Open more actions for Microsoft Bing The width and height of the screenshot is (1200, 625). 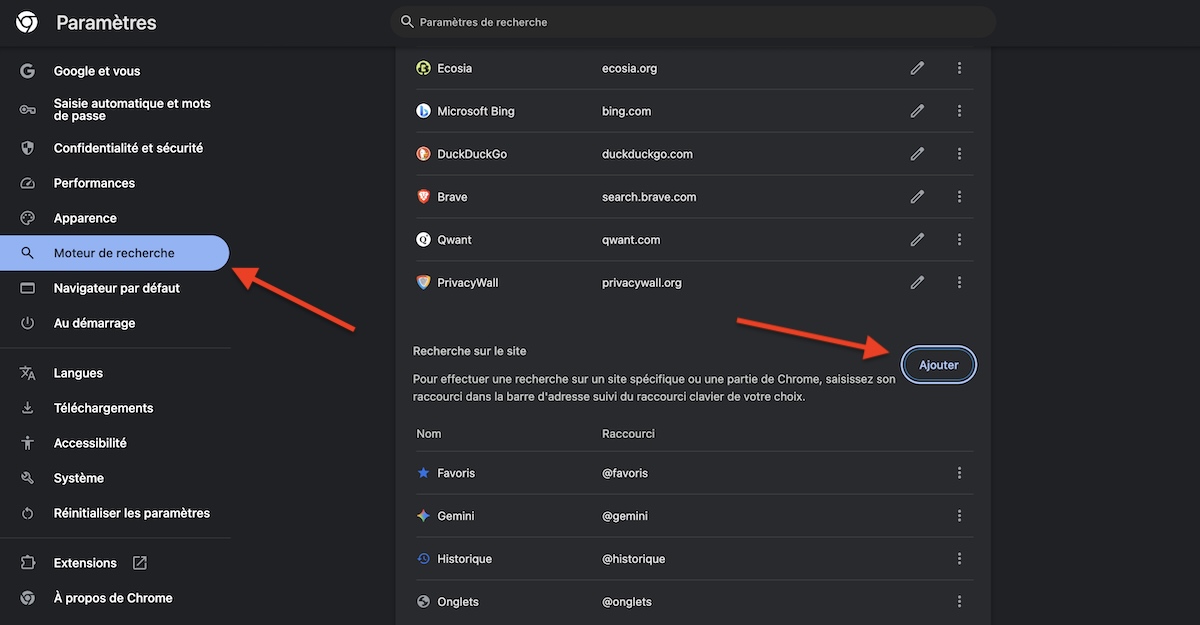(959, 111)
